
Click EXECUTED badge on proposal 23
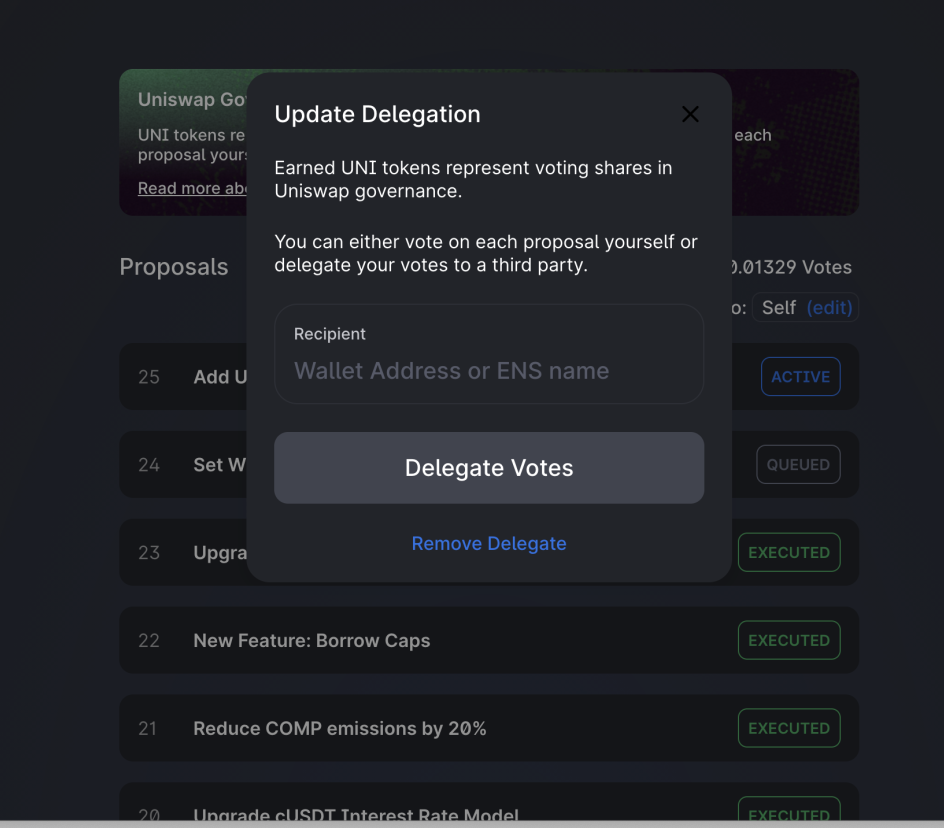[789, 552]
